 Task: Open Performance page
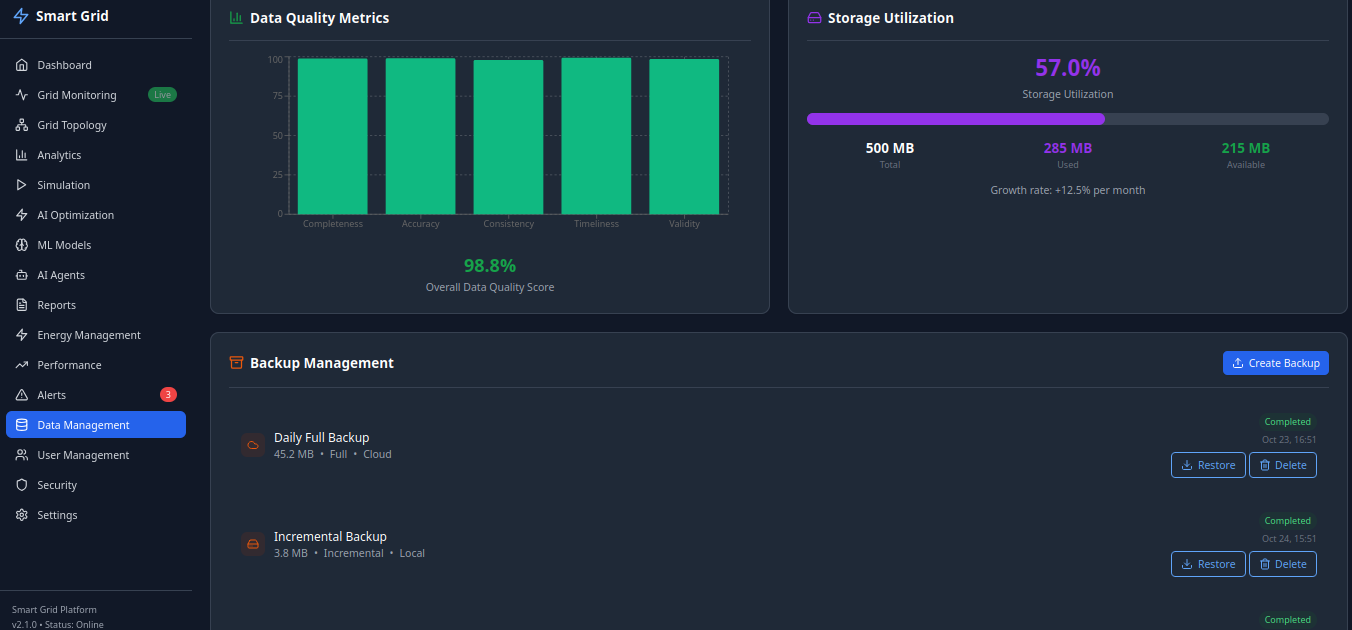click(x=96, y=365)
